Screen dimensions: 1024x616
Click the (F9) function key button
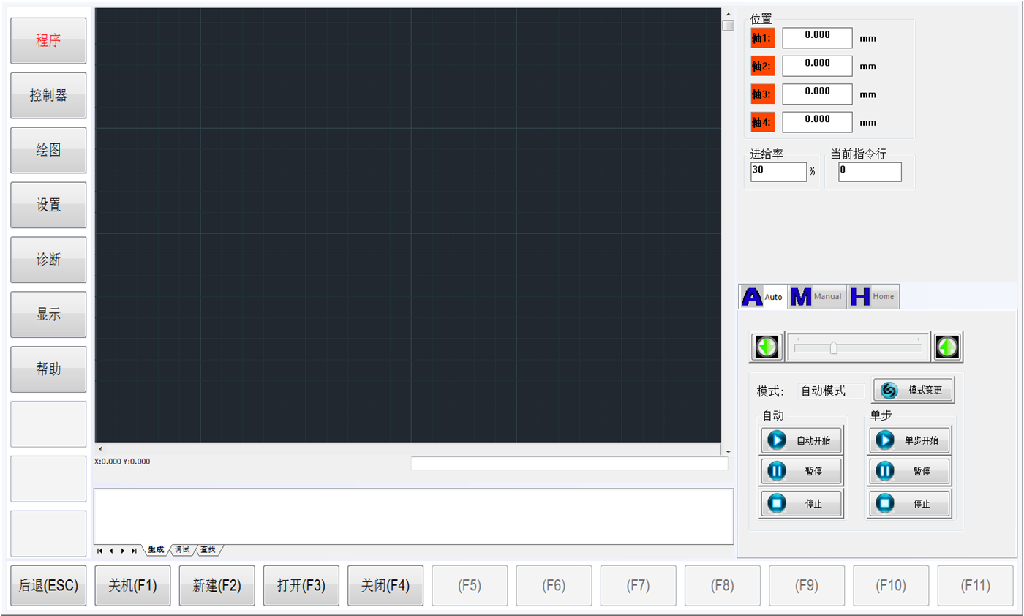[807, 585]
